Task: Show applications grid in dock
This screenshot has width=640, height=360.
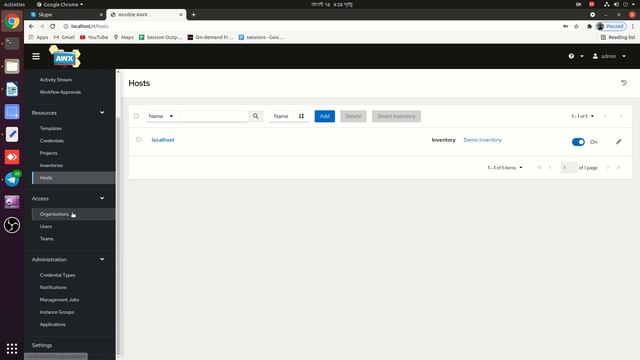Action: [12, 348]
